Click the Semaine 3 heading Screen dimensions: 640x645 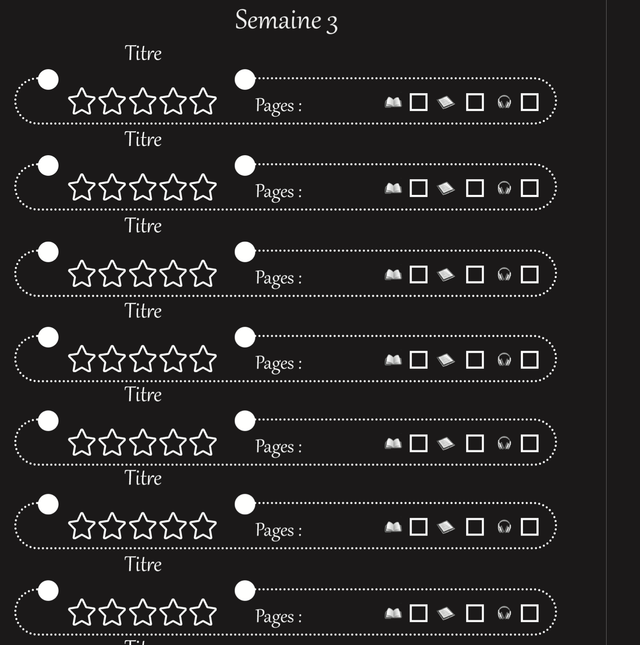[x=286, y=20]
